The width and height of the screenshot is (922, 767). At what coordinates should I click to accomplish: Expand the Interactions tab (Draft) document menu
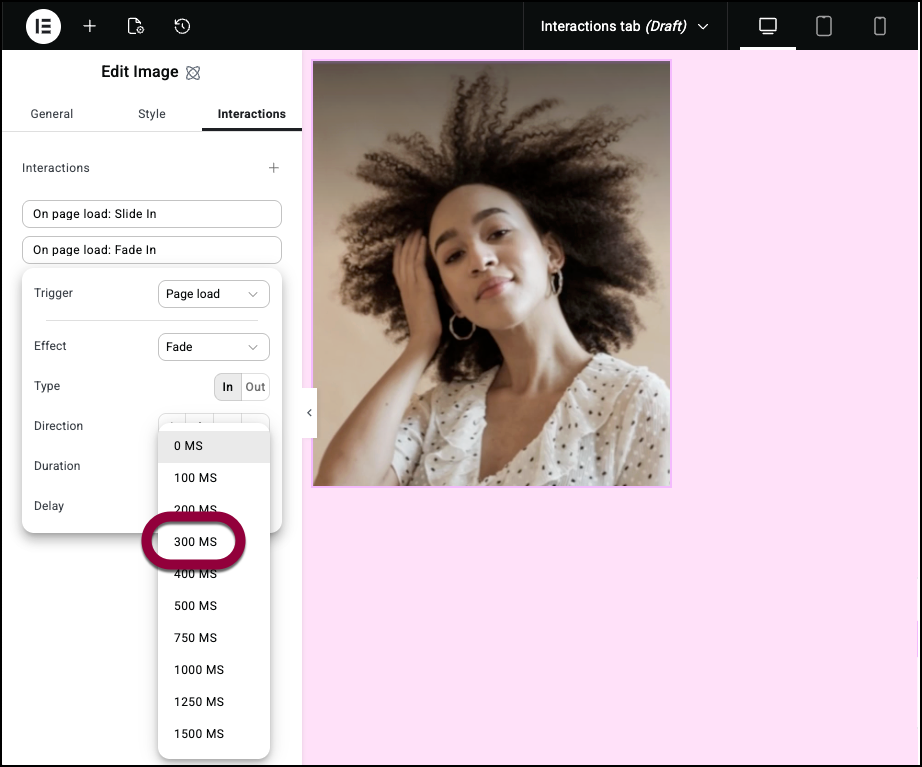[x=624, y=26]
